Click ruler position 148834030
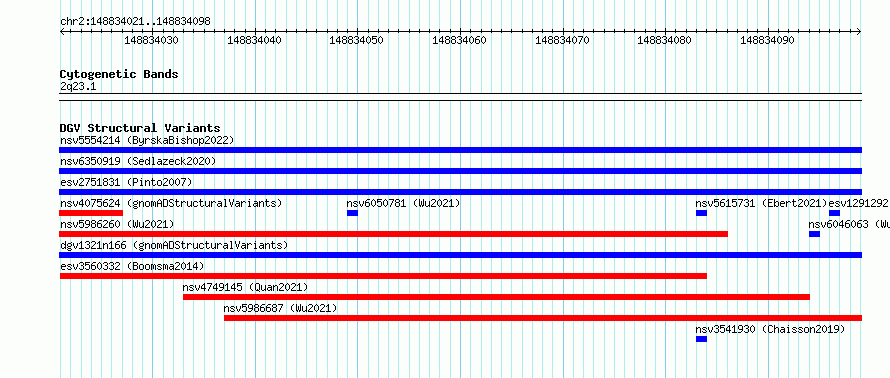This screenshot has height=378, width=890. (x=151, y=40)
